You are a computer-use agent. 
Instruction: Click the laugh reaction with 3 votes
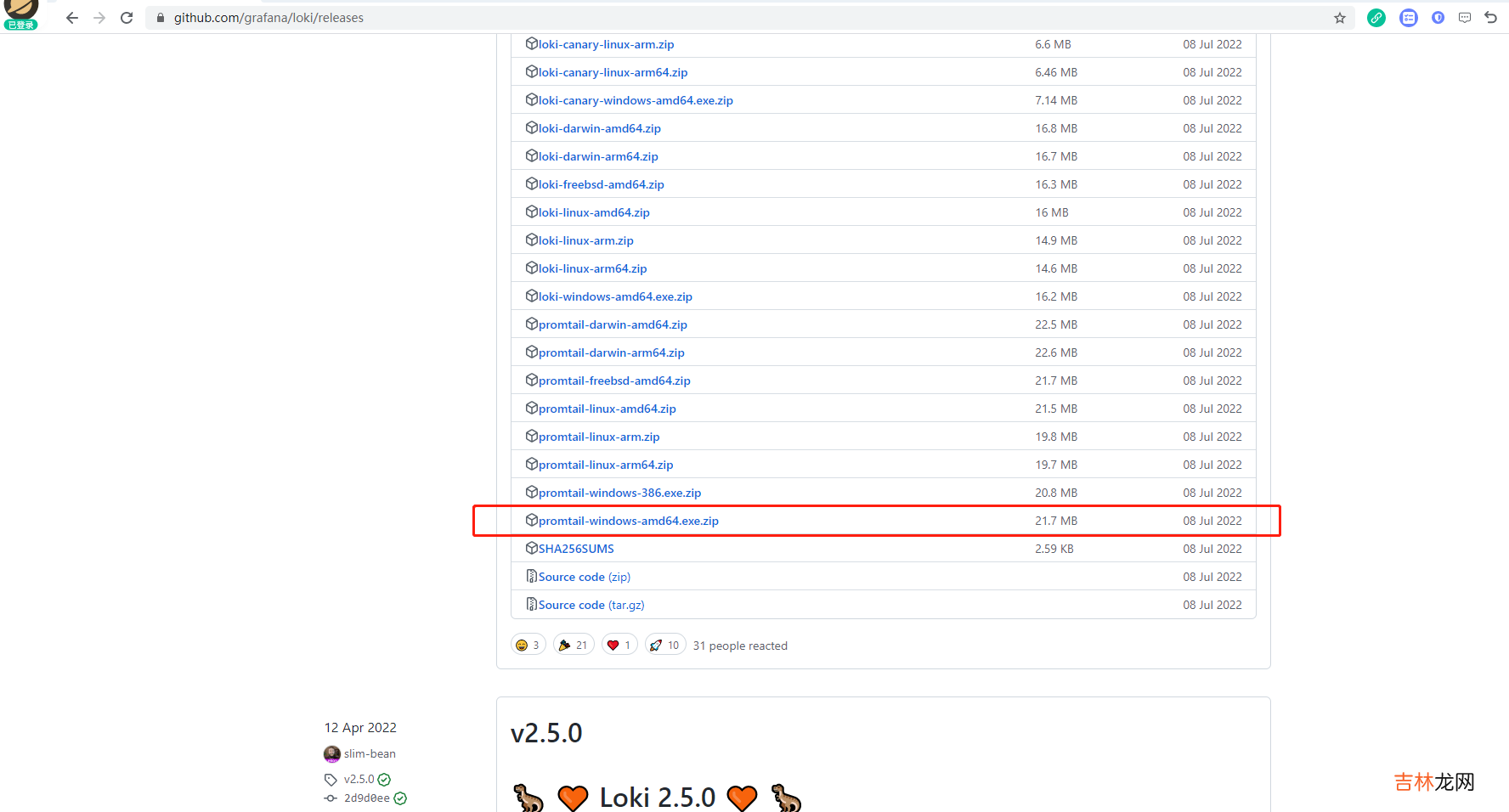(528, 646)
